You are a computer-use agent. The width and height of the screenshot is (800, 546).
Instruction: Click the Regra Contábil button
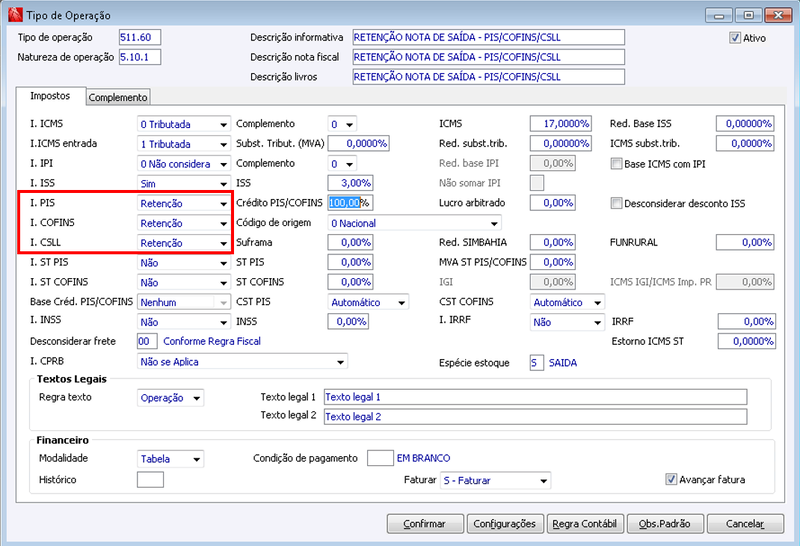(x=585, y=524)
